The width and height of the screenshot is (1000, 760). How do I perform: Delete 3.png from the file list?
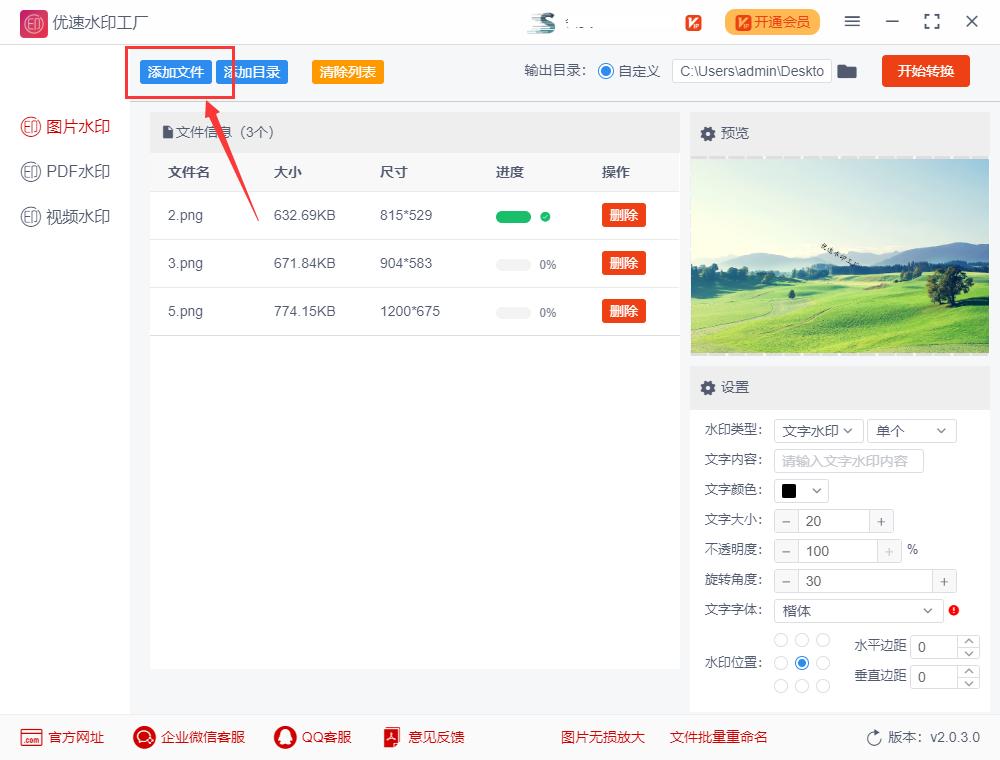[623, 263]
